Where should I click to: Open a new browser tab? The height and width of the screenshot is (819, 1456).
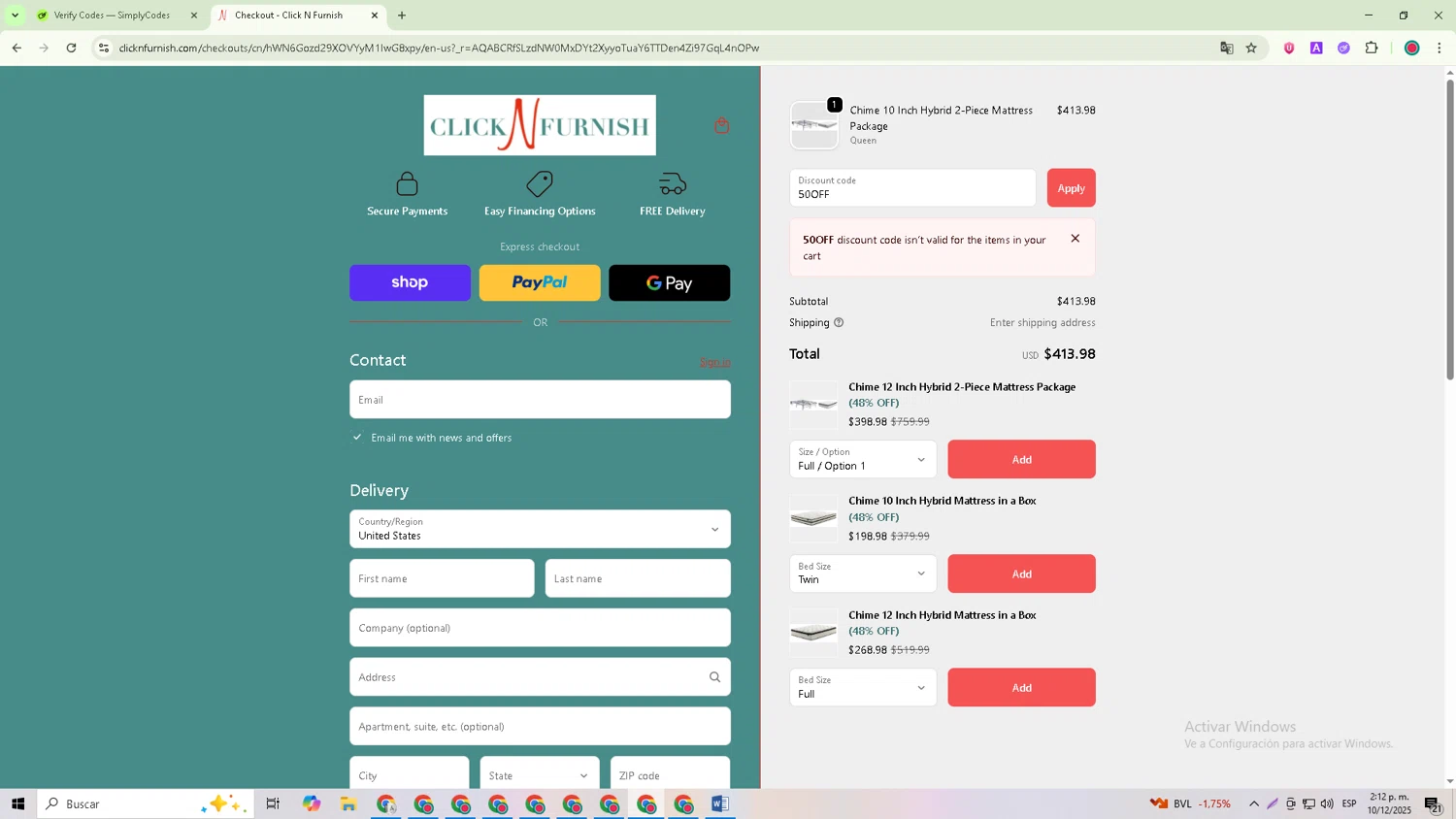pyautogui.click(x=402, y=16)
